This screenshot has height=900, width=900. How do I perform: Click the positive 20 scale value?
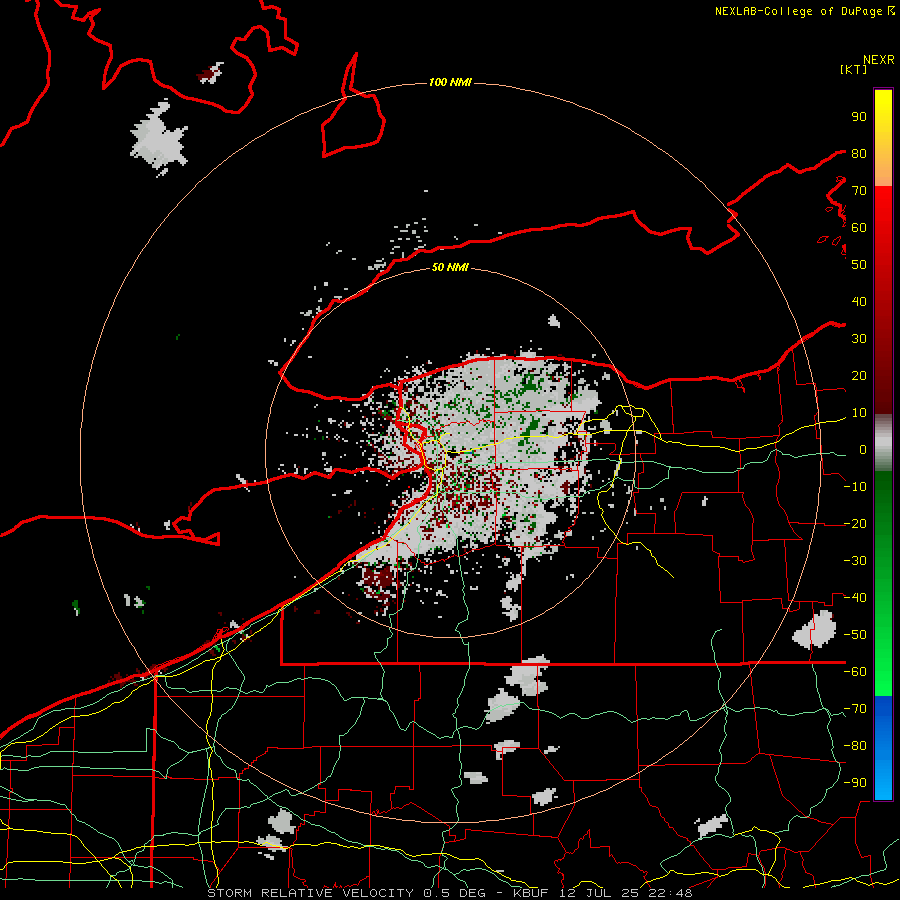859,376
